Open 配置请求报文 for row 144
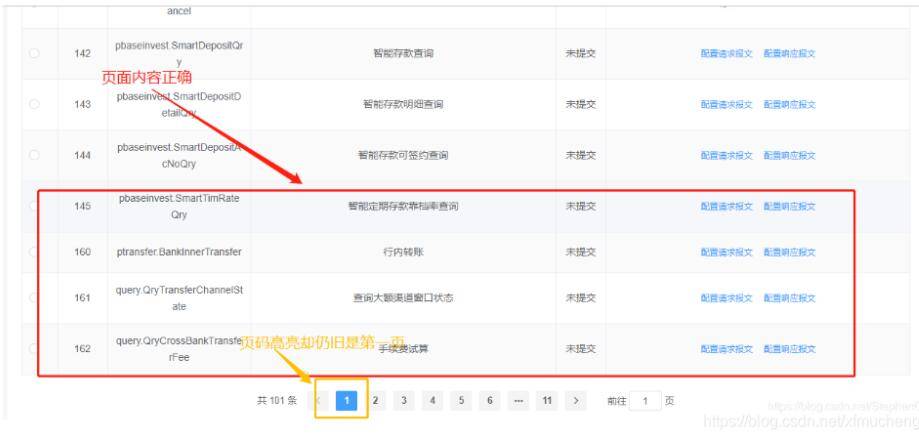 (x=727, y=155)
